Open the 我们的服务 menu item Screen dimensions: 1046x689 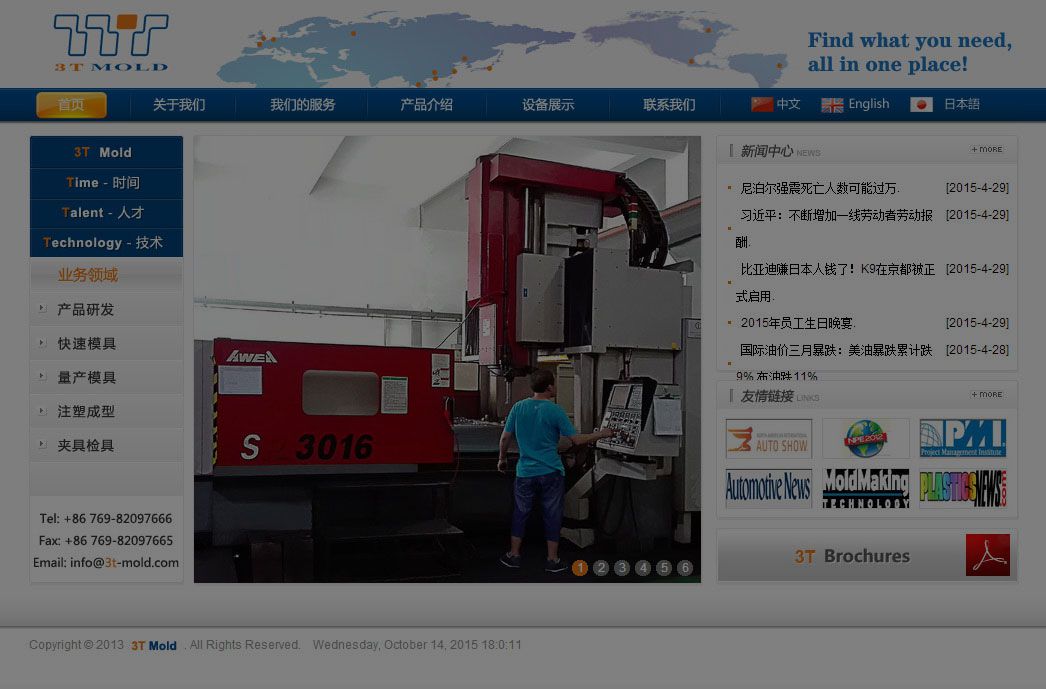pos(302,105)
